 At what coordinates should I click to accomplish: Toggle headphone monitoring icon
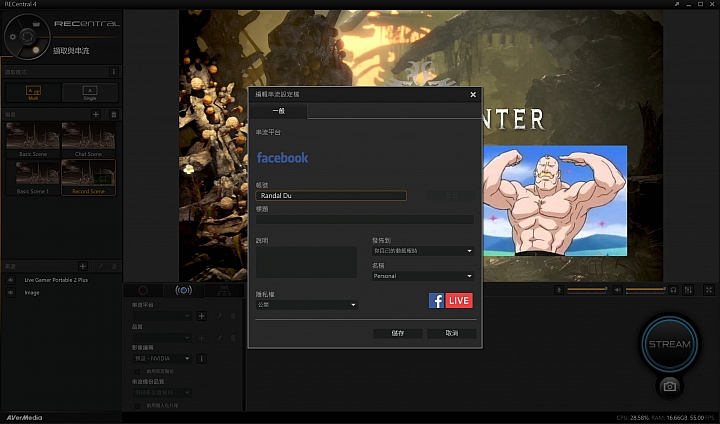click(673, 290)
